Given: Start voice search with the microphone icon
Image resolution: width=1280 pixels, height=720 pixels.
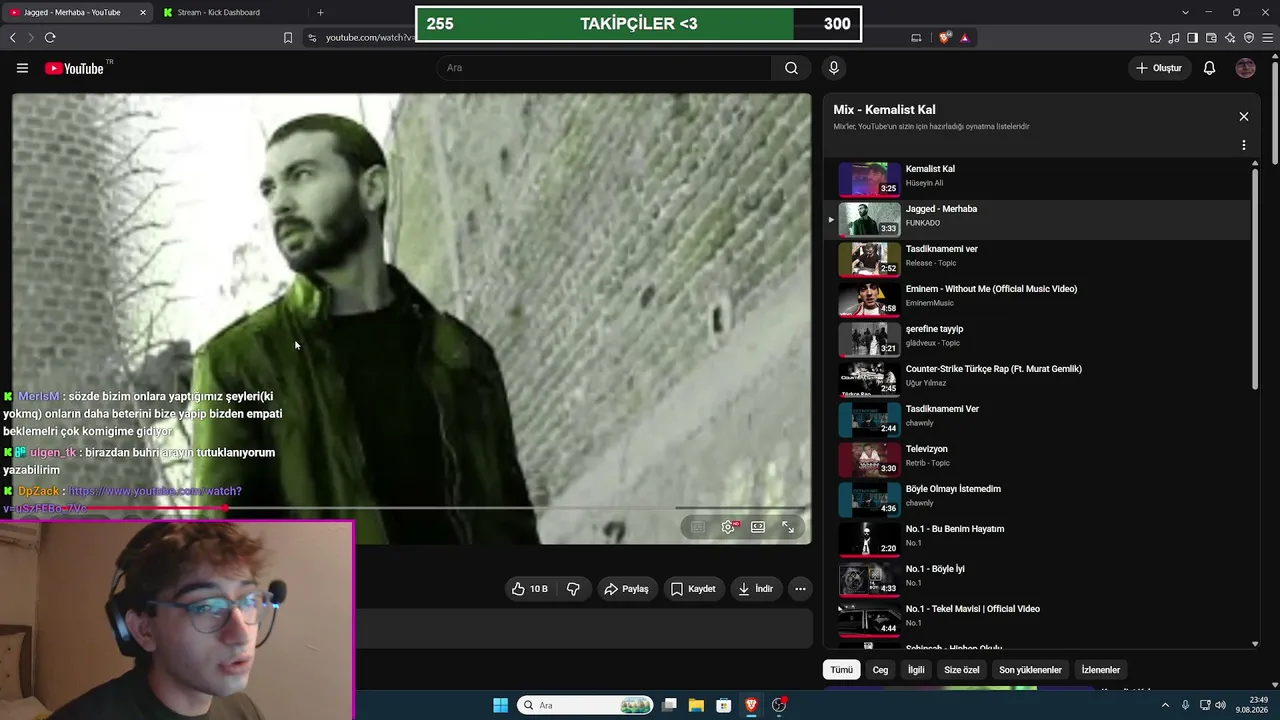Looking at the screenshot, I should pos(833,68).
